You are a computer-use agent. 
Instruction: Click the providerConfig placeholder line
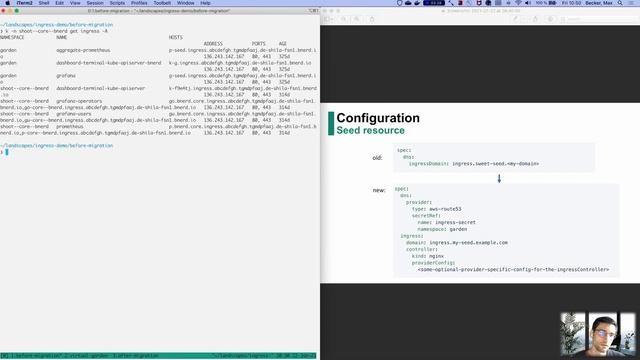(x=513, y=269)
